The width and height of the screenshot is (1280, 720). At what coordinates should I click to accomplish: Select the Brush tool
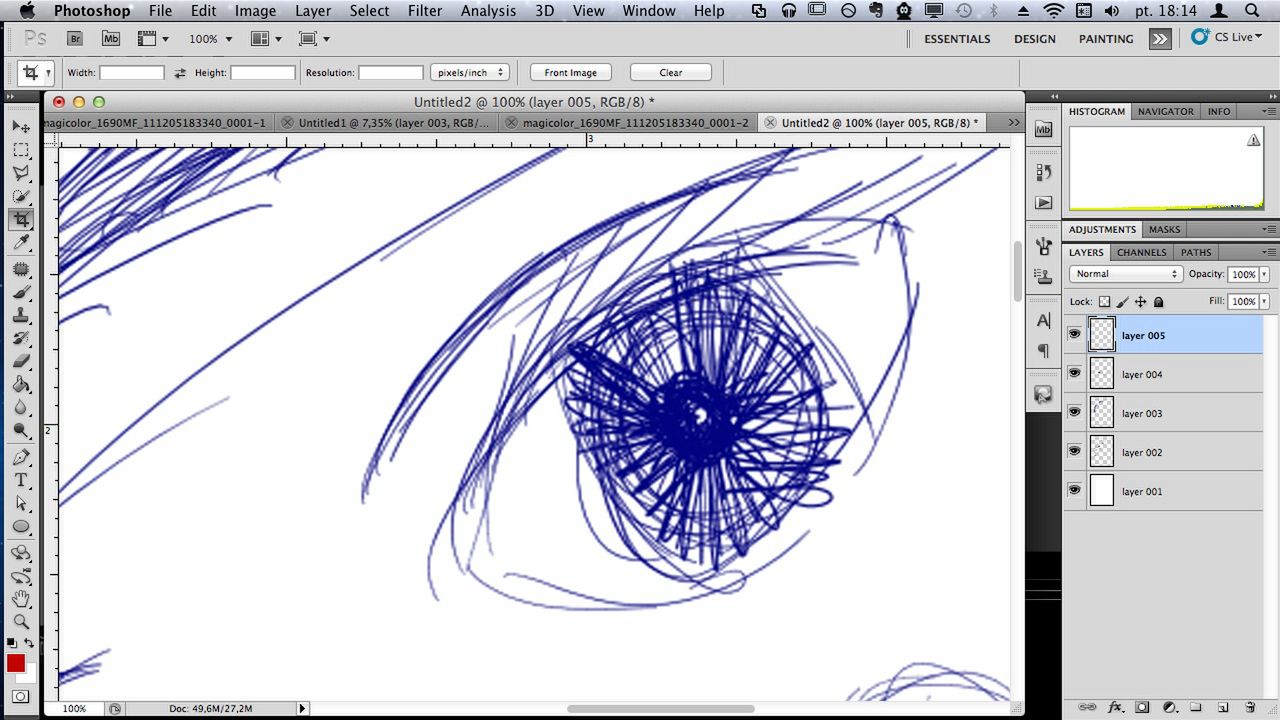pyautogui.click(x=21, y=293)
